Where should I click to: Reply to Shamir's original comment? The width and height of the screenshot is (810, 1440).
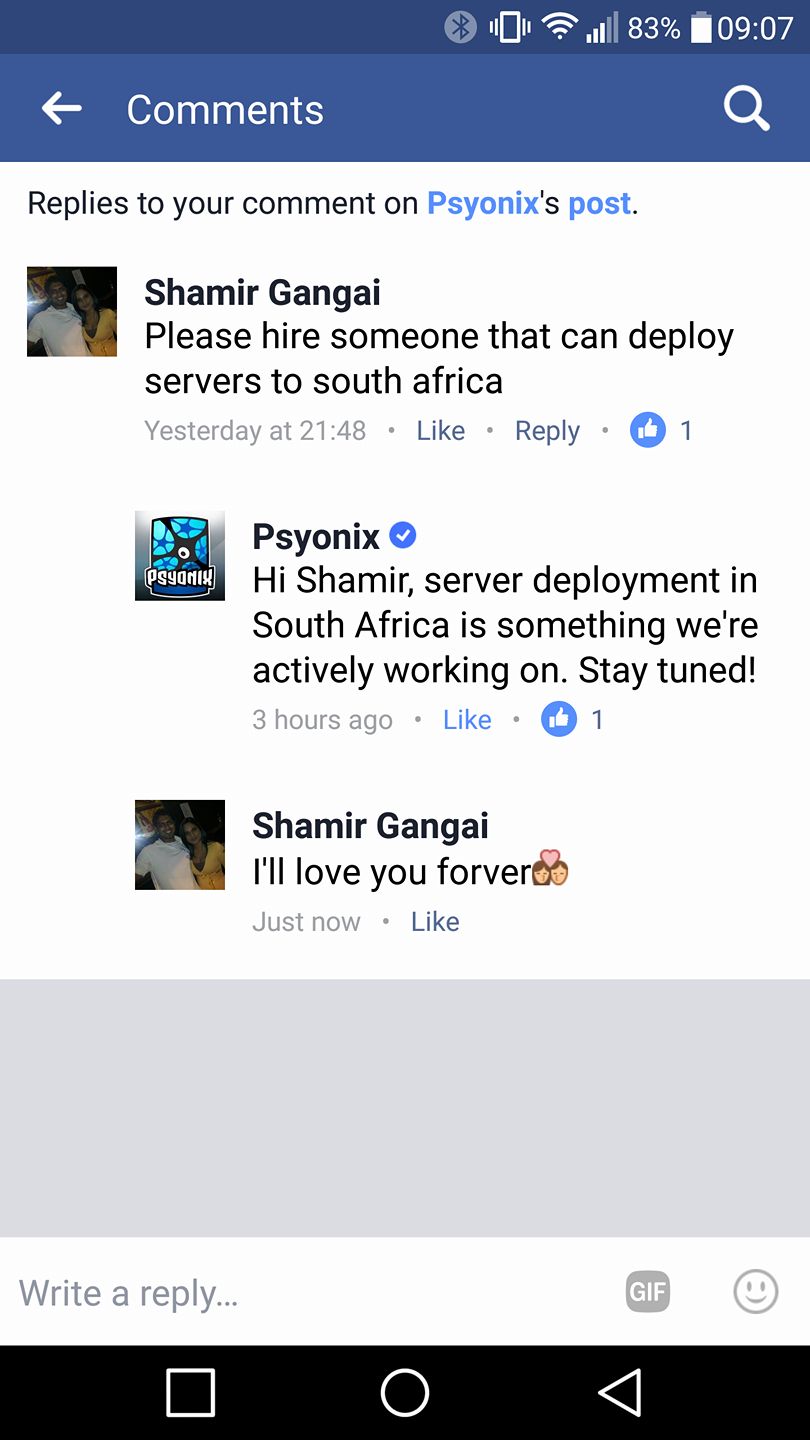tap(547, 431)
